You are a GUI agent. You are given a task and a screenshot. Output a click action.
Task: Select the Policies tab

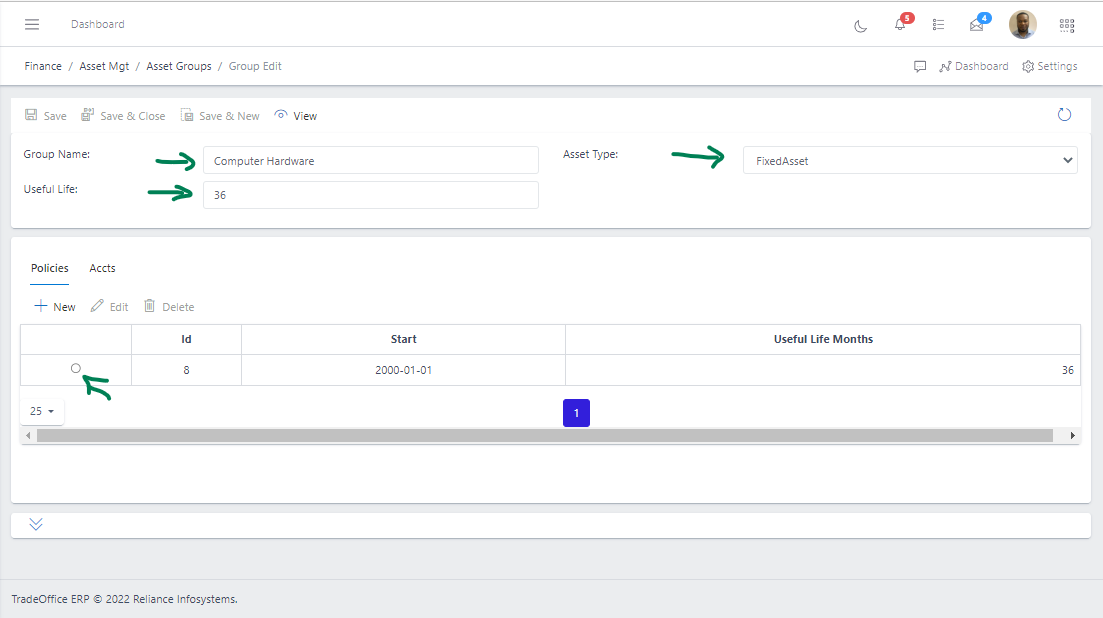coord(49,268)
